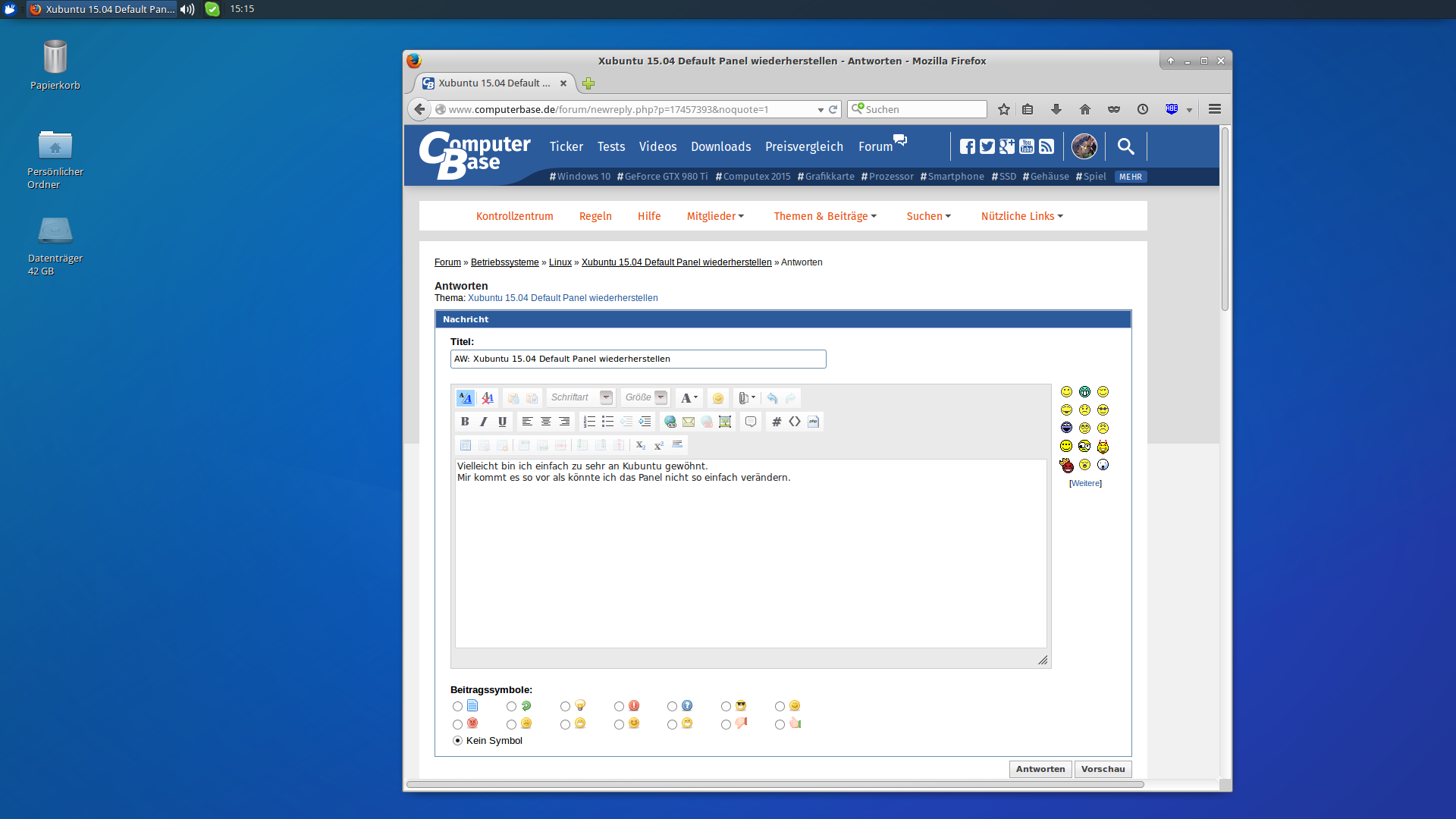Click the Antworten submit button
The image size is (1456, 819).
(1040, 769)
